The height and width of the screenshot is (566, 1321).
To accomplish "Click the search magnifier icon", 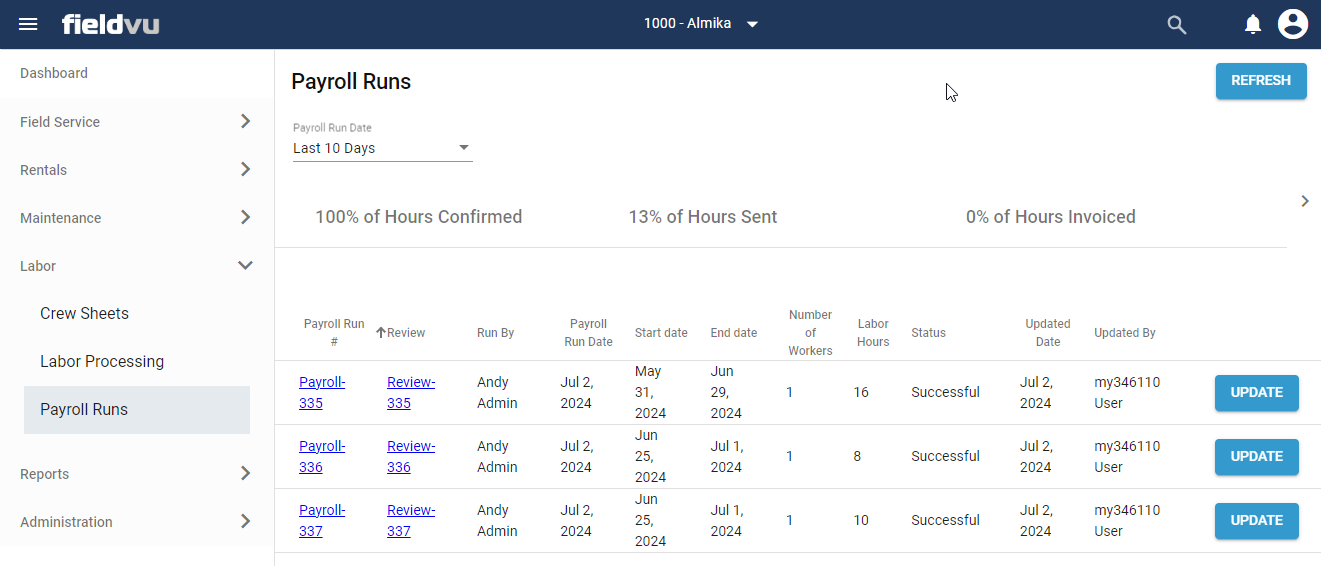I will point(1177,25).
